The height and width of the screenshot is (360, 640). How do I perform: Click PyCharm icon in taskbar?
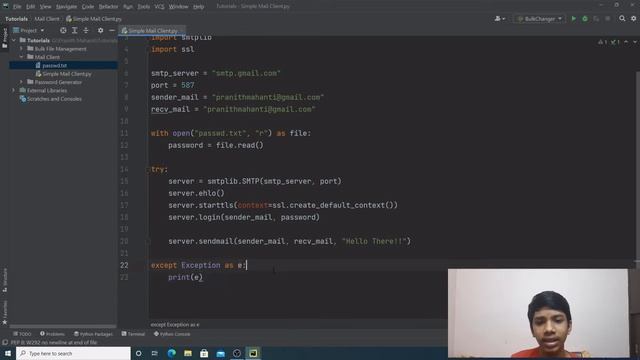253,353
